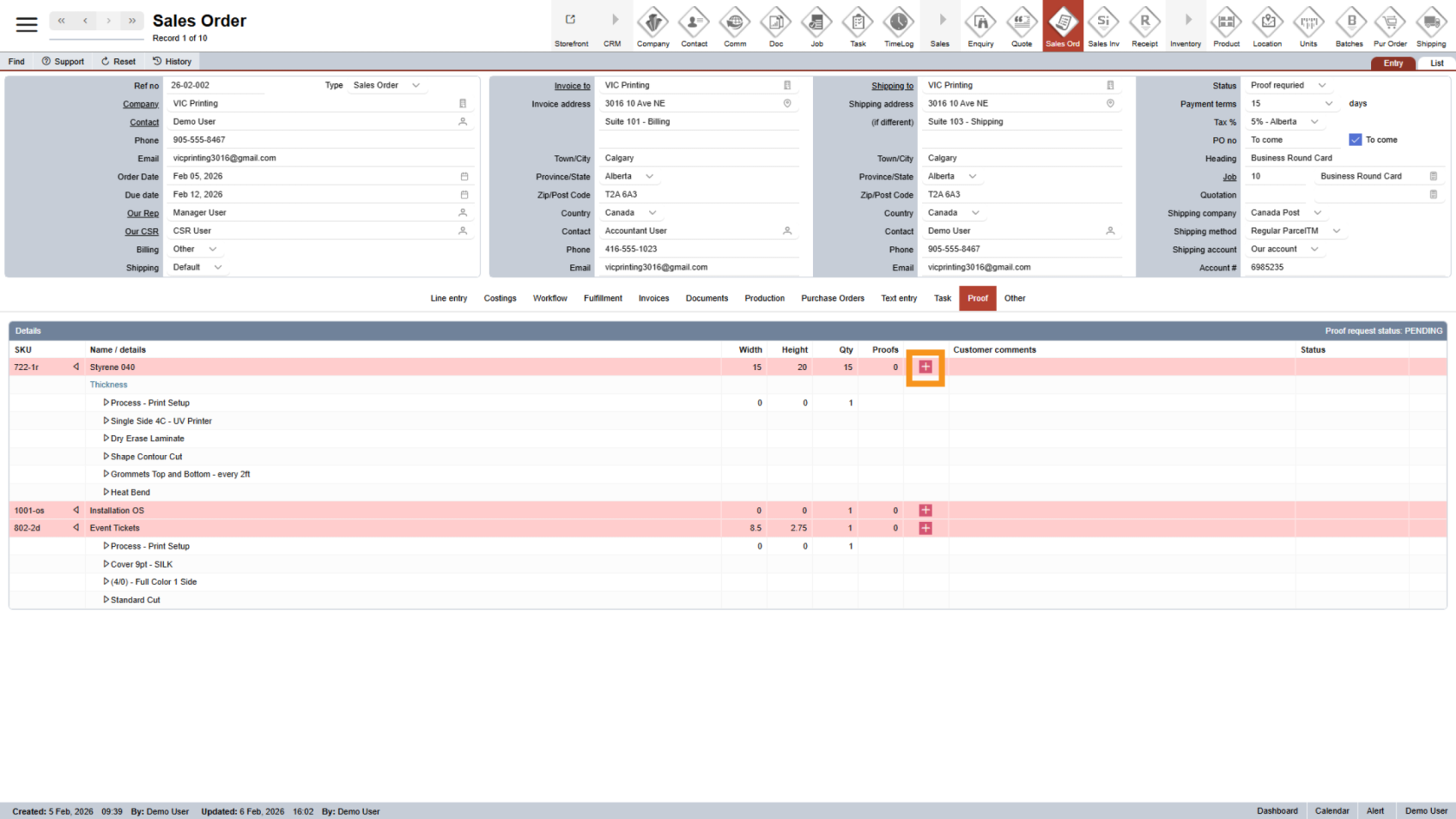
Task: Switch to the Costings tab
Action: point(500,298)
